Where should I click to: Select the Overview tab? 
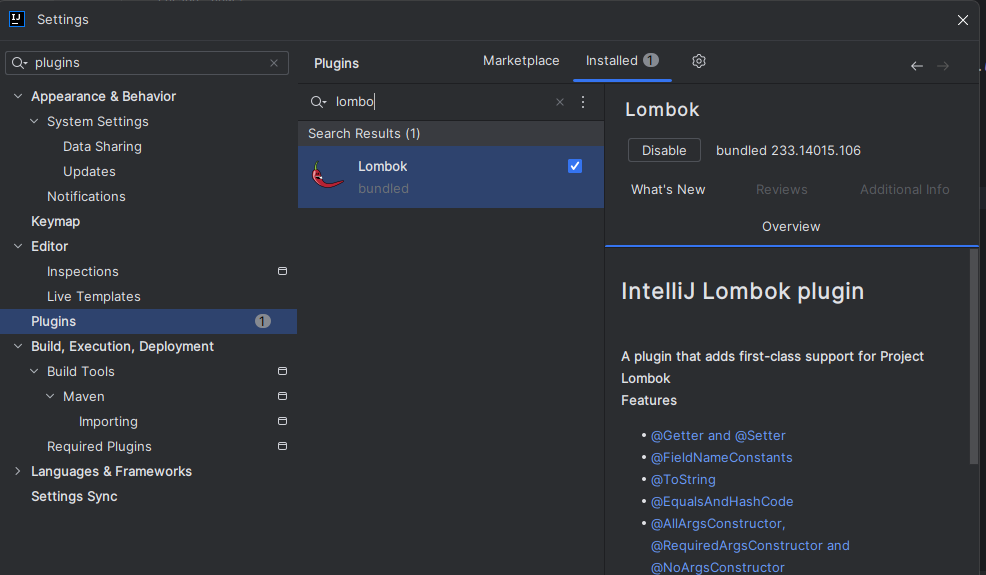pos(791,226)
